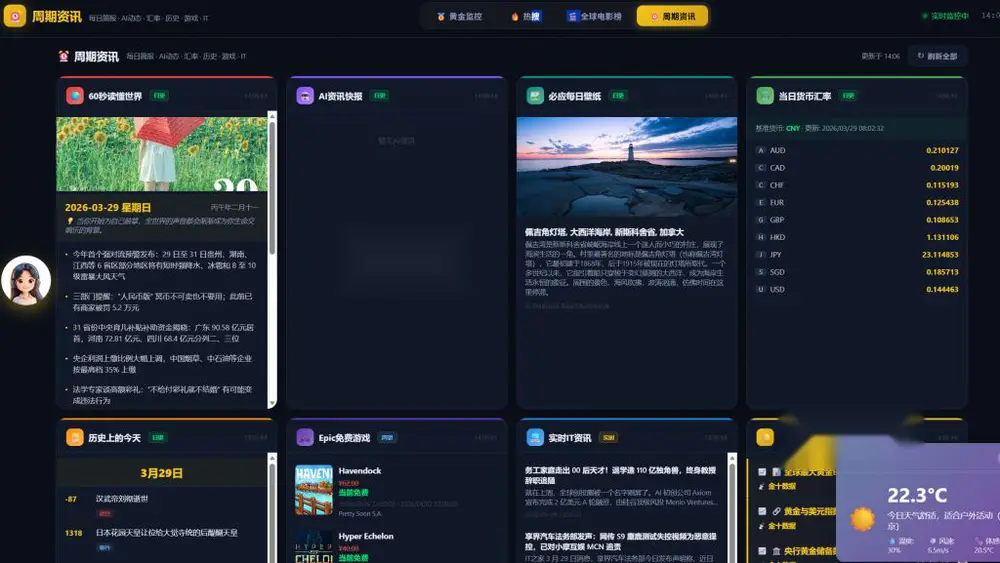This screenshot has height=563, width=1000.
Task: Click the blue badge next to Epic免费游戏
Action: pyautogui.click(x=387, y=437)
